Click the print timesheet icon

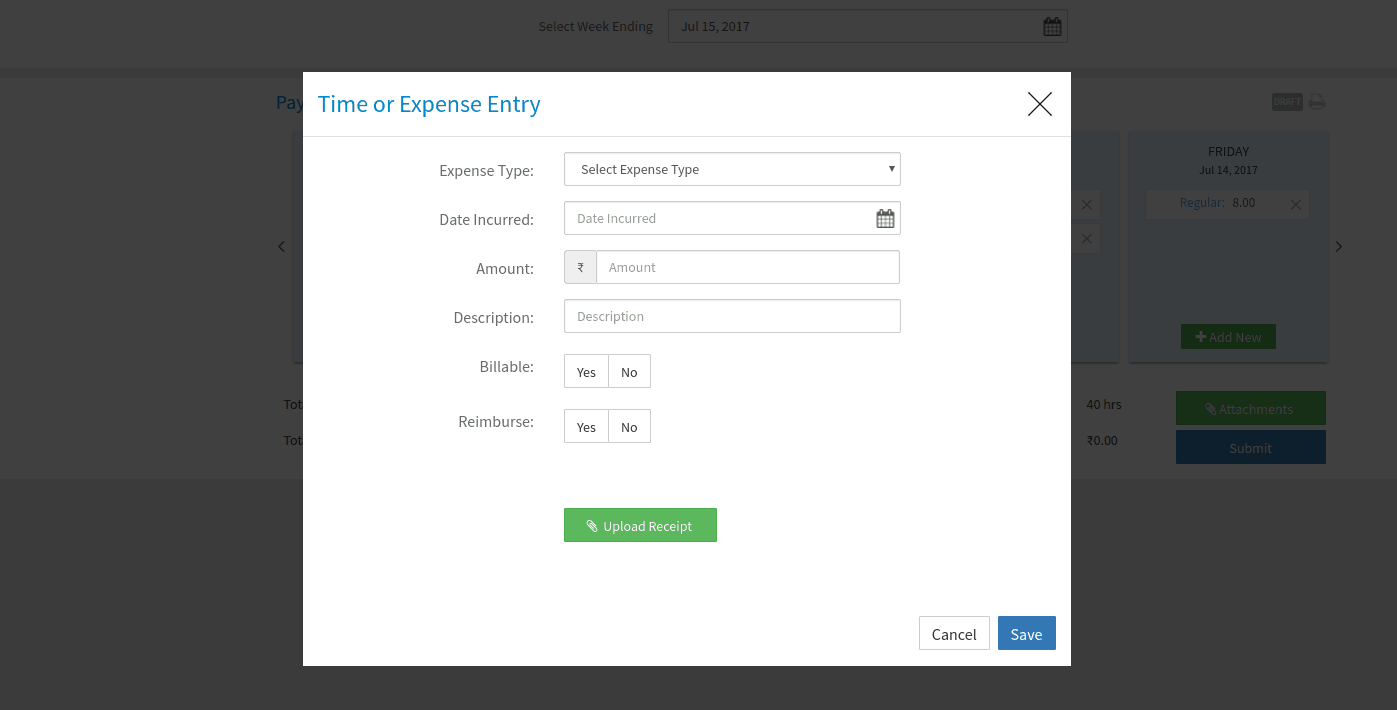click(1317, 102)
